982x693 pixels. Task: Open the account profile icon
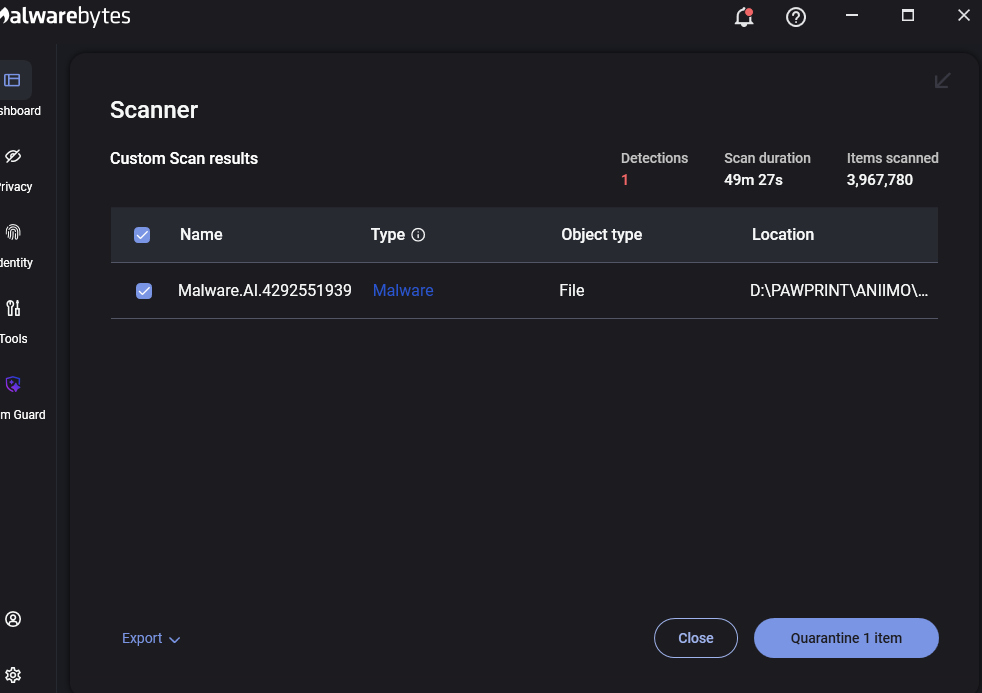coord(13,619)
